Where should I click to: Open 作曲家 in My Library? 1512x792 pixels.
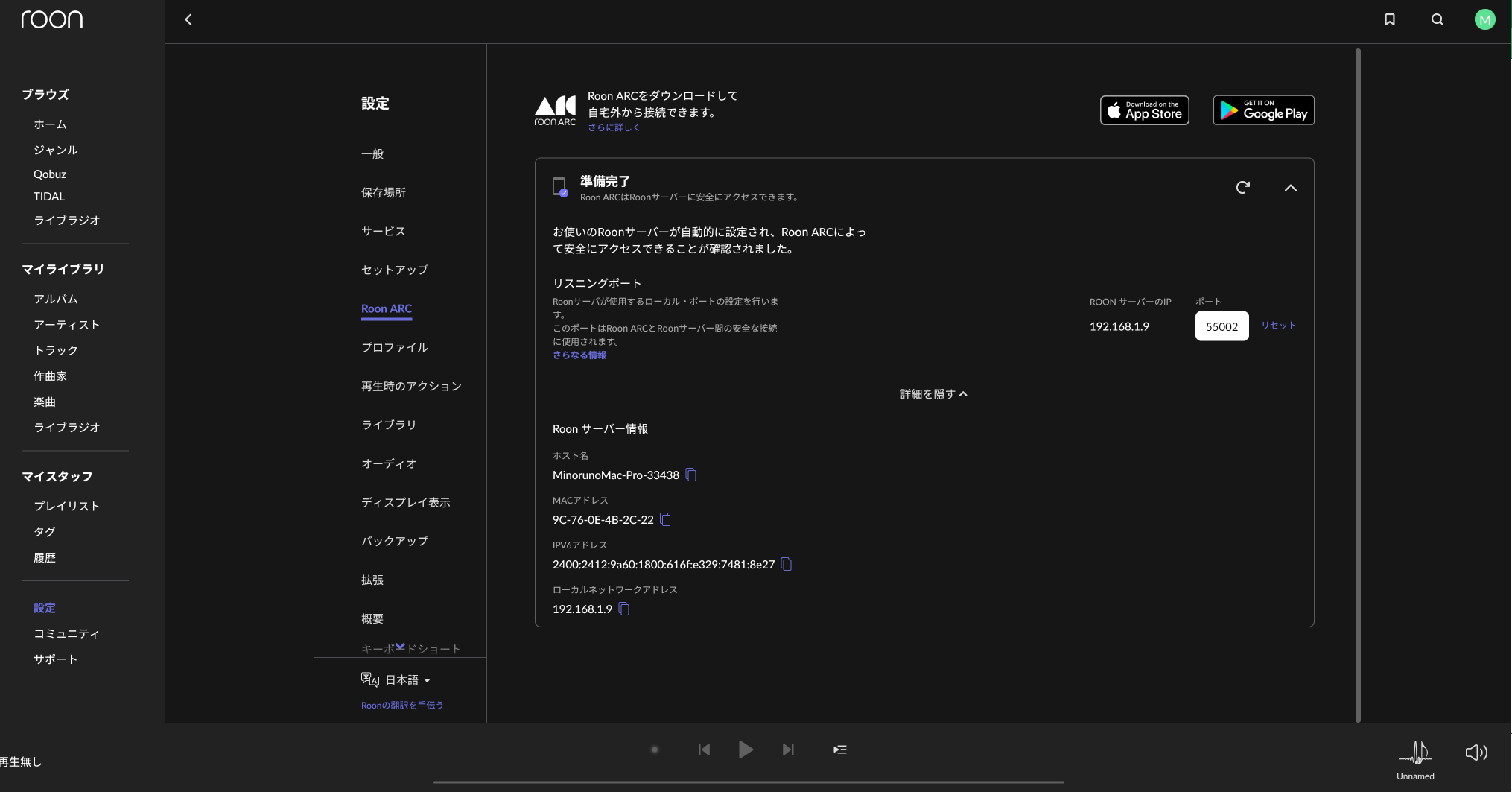tap(50, 376)
